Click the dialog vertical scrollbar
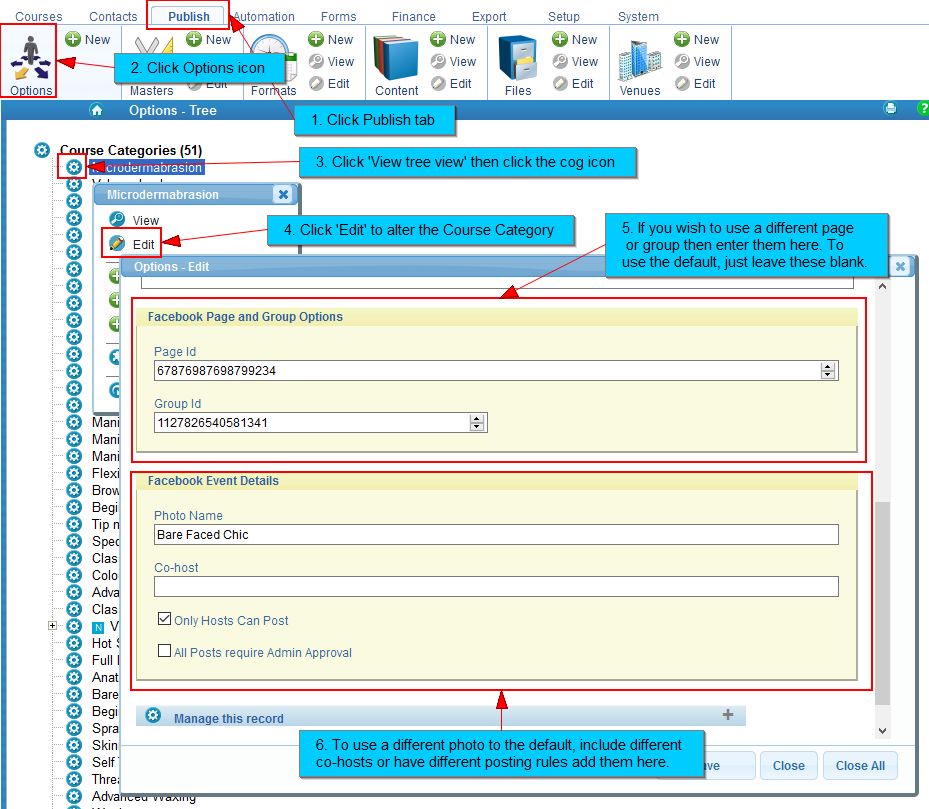The width and height of the screenshot is (929, 809). point(881,600)
